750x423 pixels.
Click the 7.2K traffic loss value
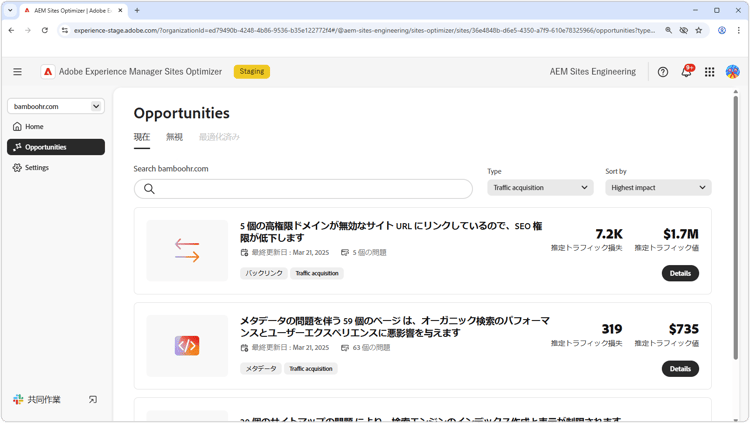pos(609,234)
